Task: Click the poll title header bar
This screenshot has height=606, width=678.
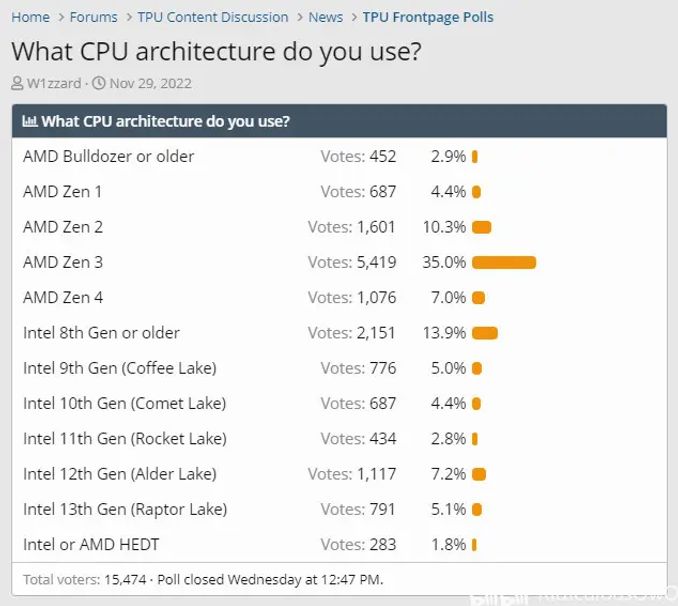Action: [339, 121]
